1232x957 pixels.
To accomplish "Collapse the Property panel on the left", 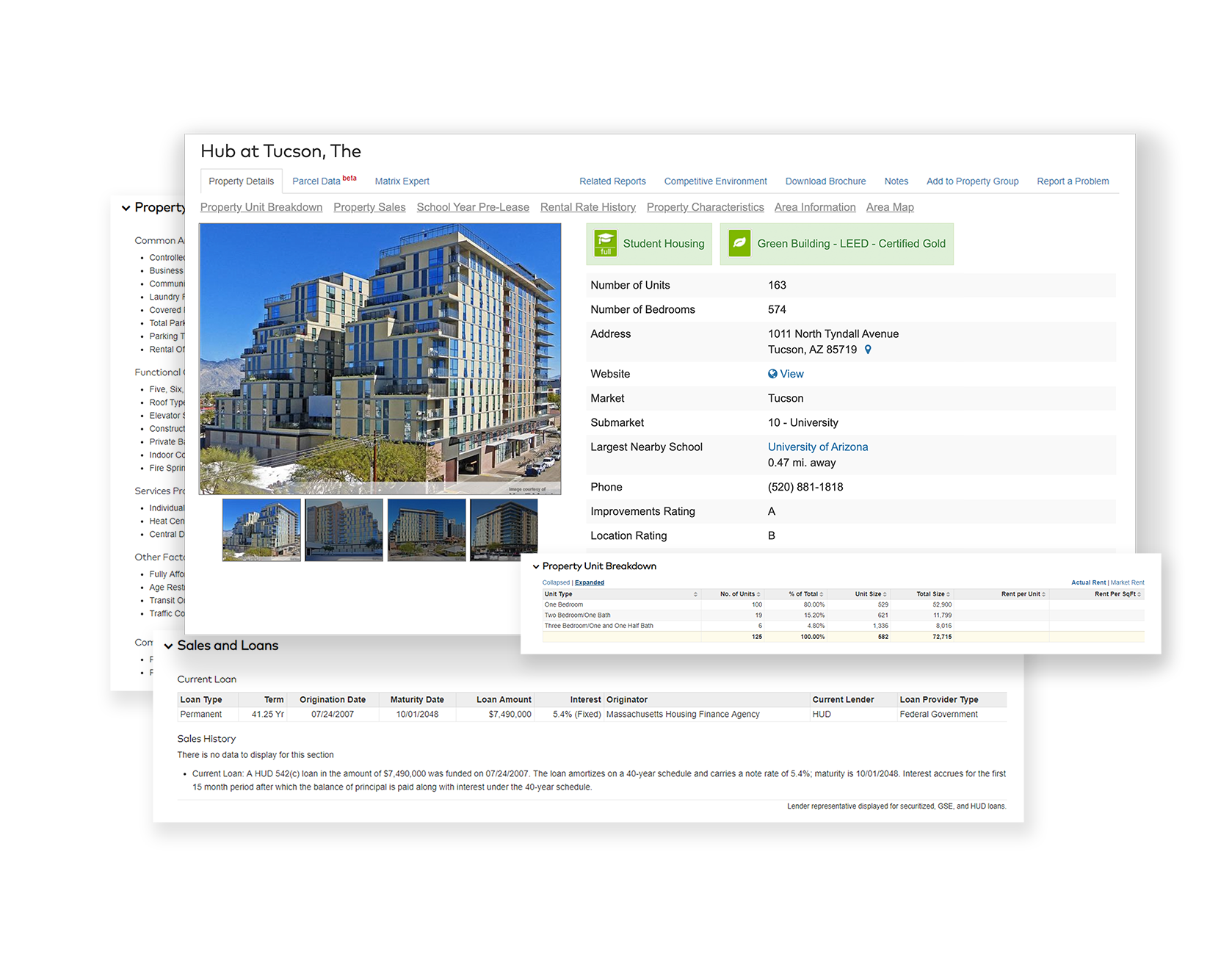I will point(126,208).
